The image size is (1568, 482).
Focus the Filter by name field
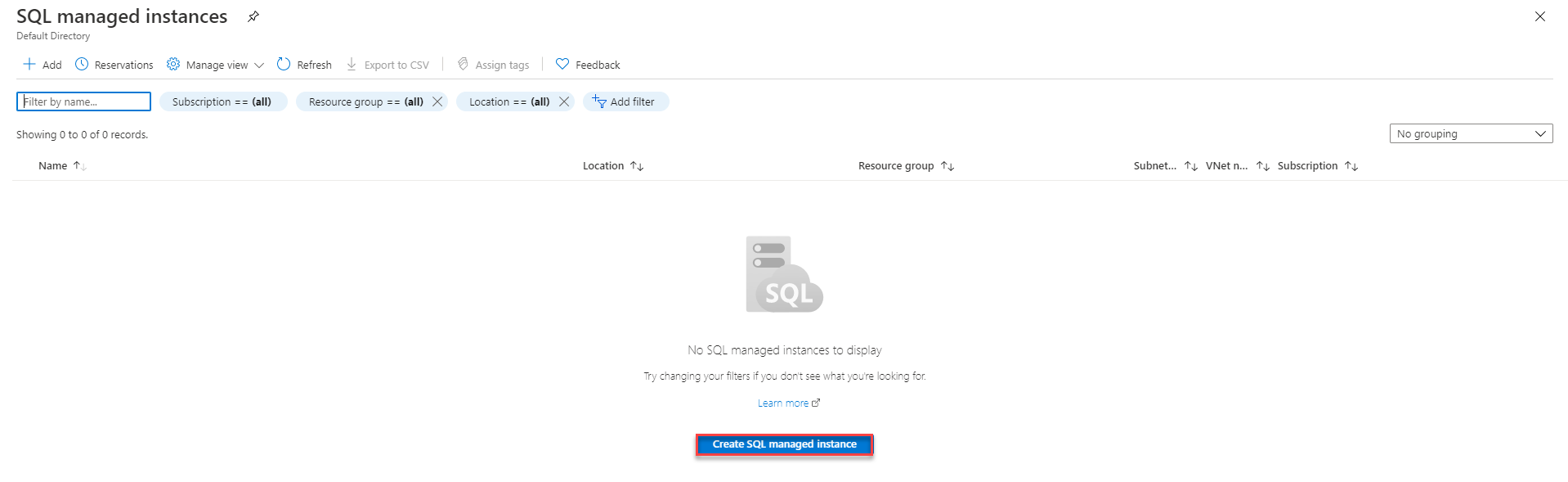[x=83, y=101]
